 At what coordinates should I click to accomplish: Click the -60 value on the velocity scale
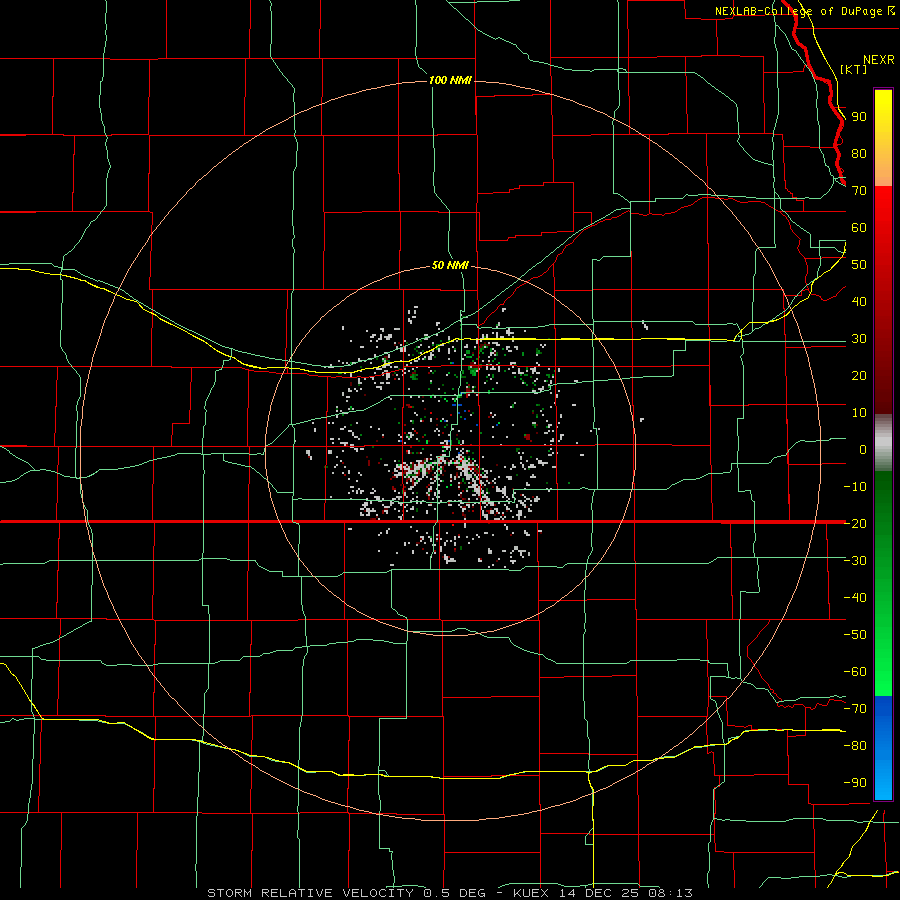tap(855, 672)
